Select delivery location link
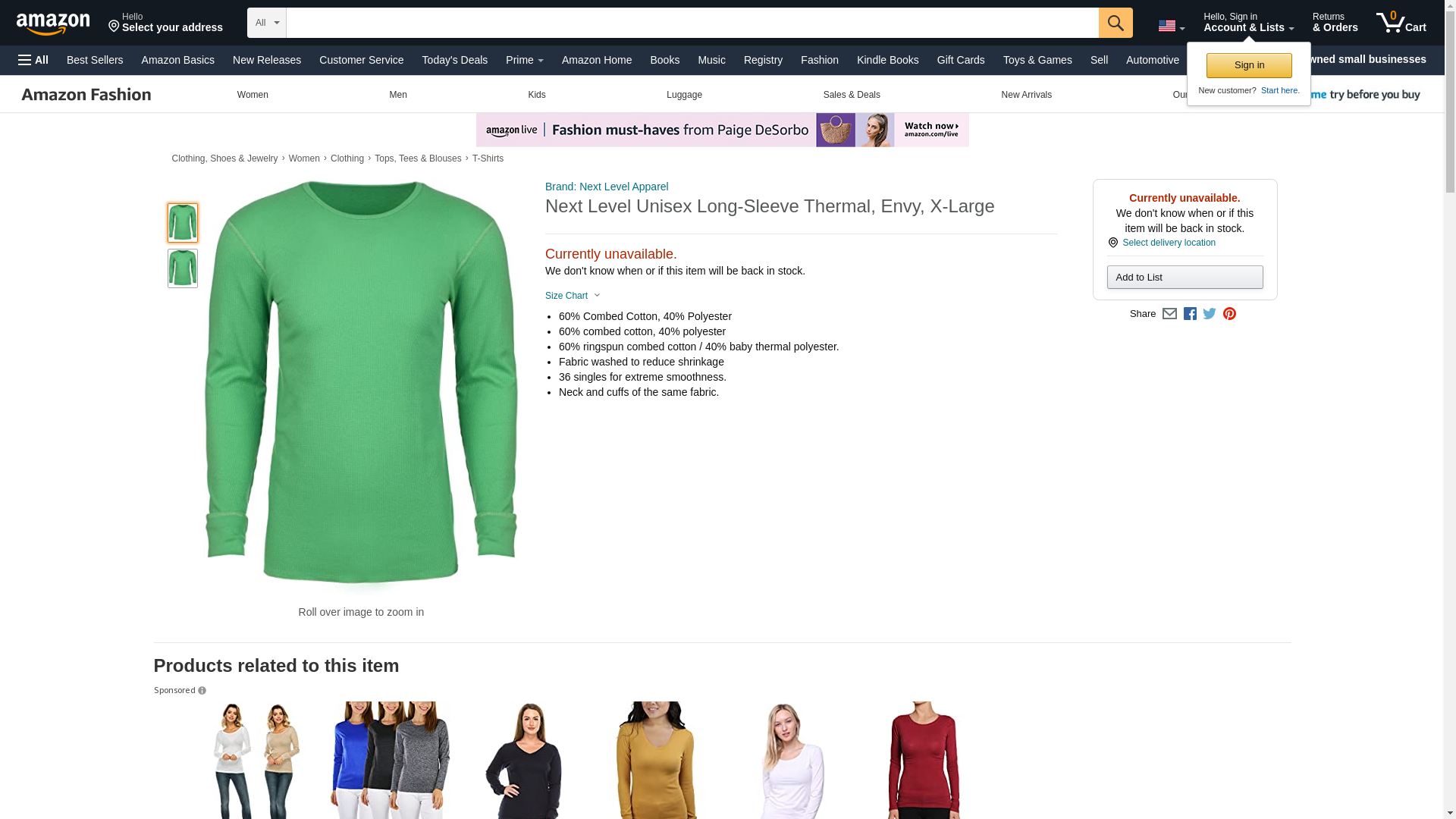The width and height of the screenshot is (1456, 819). (x=1168, y=243)
